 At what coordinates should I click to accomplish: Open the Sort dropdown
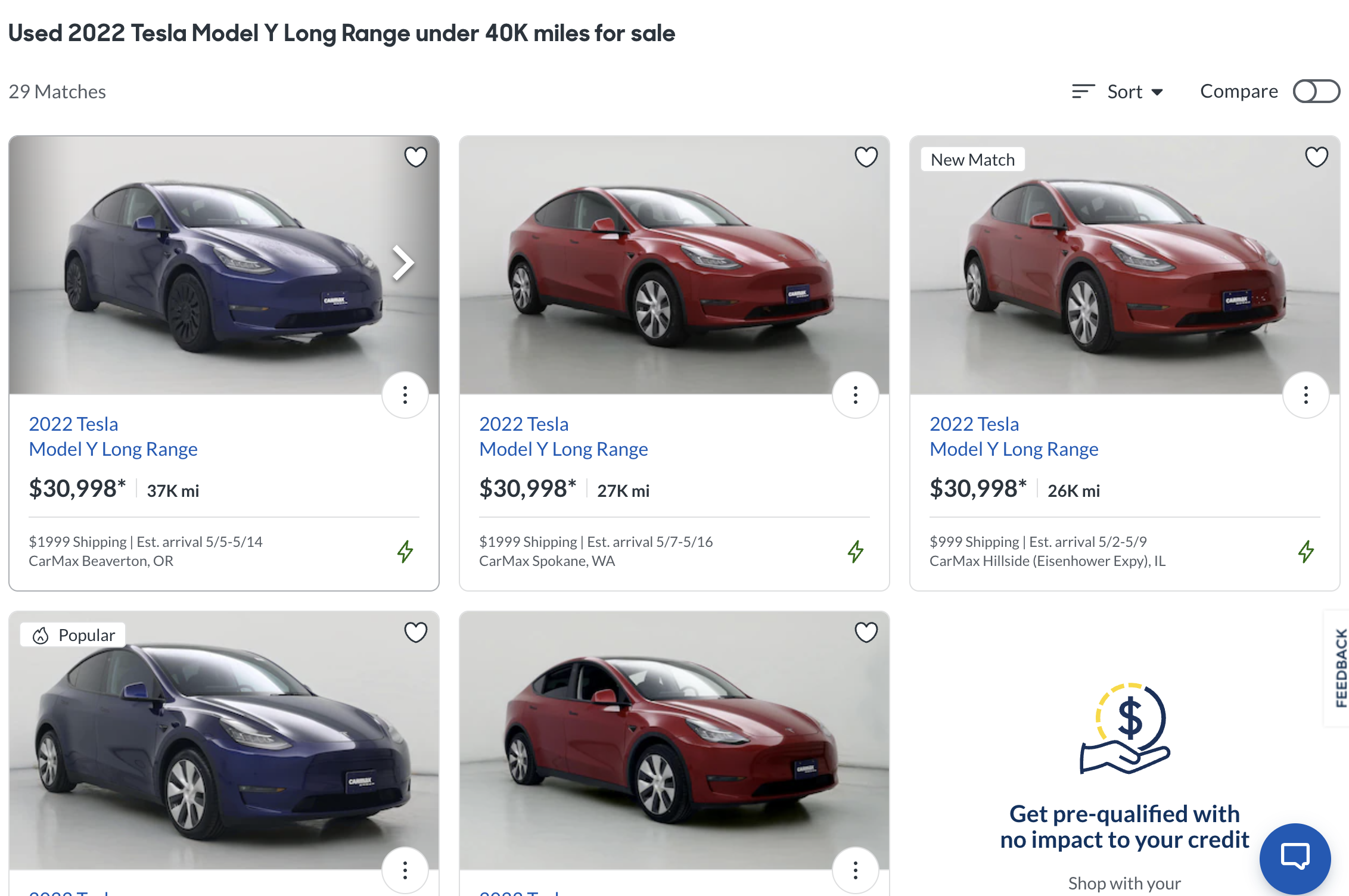click(1118, 92)
